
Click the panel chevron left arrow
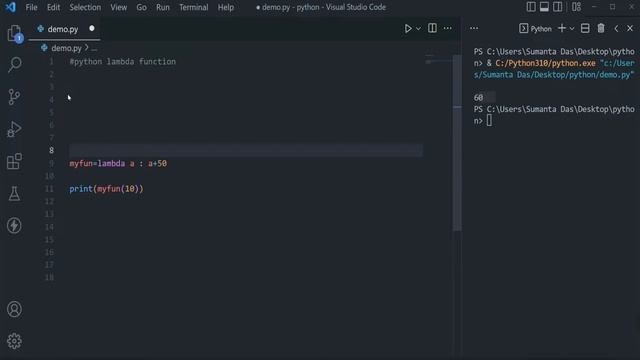(616, 29)
